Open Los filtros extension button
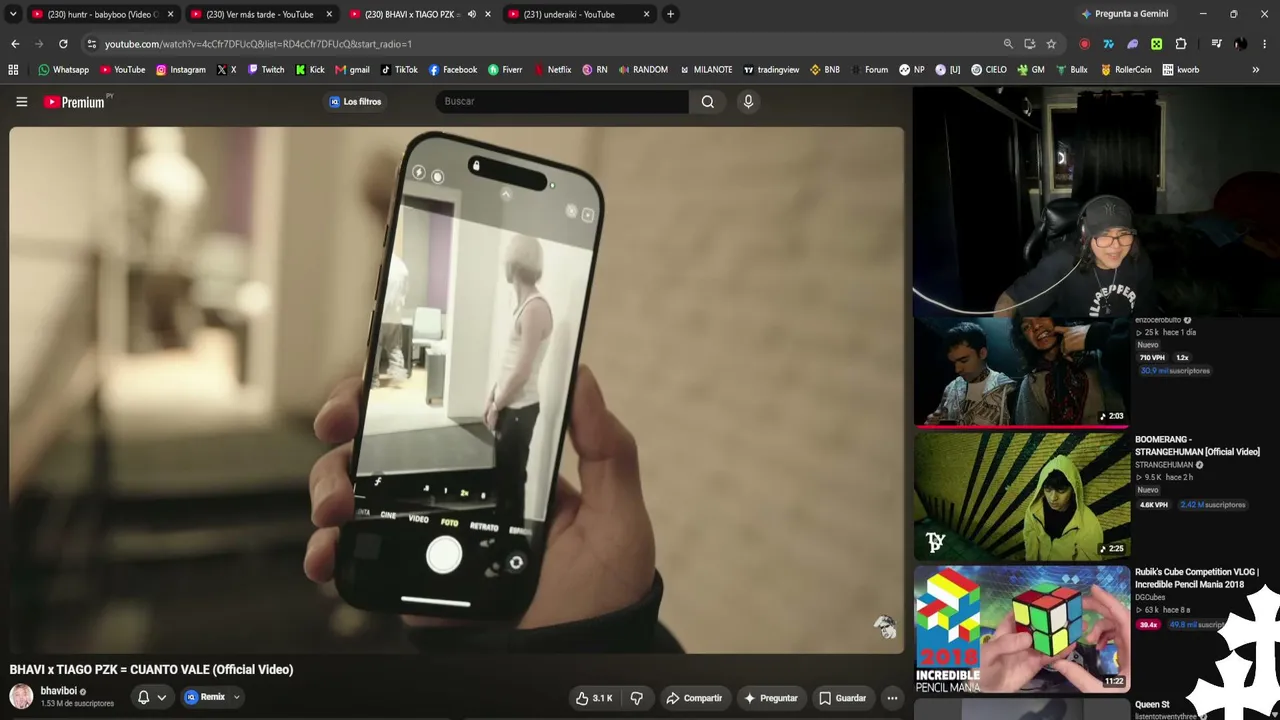The image size is (1280, 720). (355, 101)
